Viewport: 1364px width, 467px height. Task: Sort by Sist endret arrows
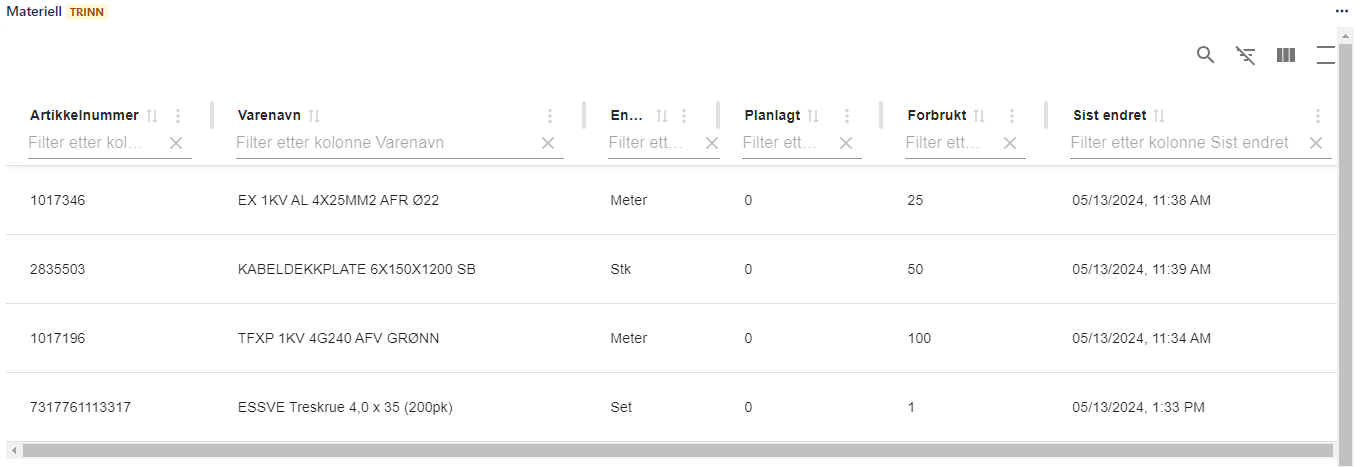pyautogui.click(x=1160, y=116)
